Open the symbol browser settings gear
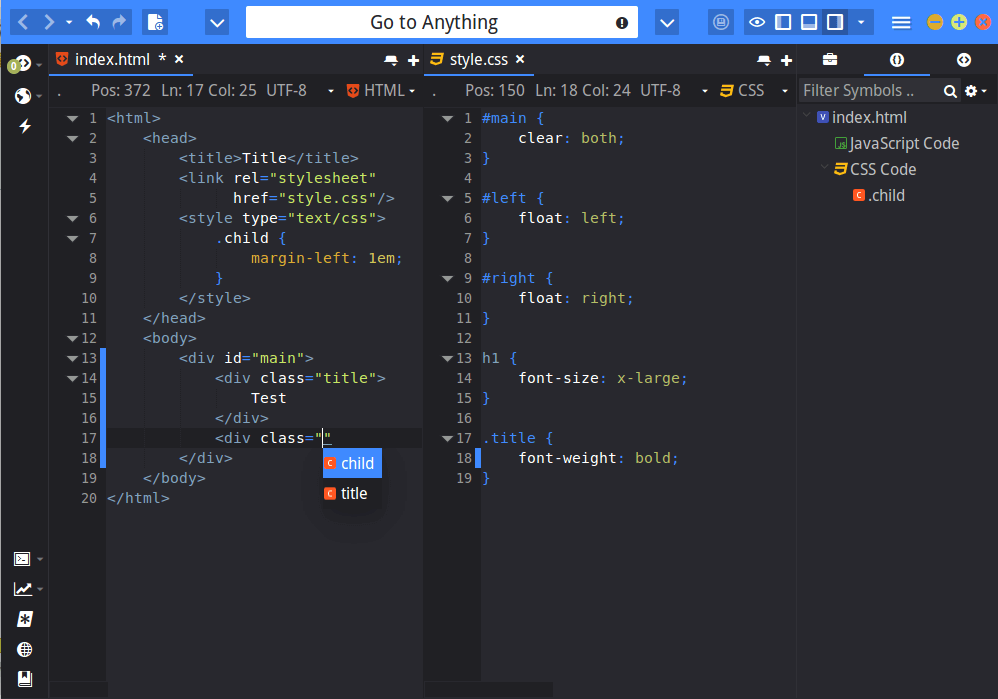 [975, 91]
